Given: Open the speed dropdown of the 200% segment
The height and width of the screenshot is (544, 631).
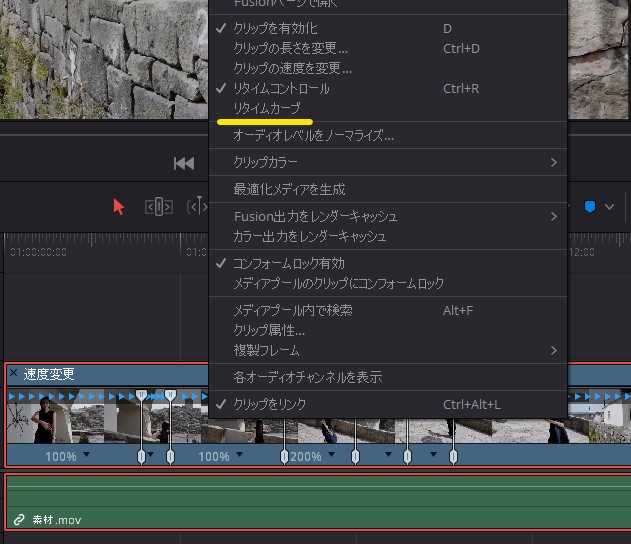Looking at the screenshot, I should 331,455.
